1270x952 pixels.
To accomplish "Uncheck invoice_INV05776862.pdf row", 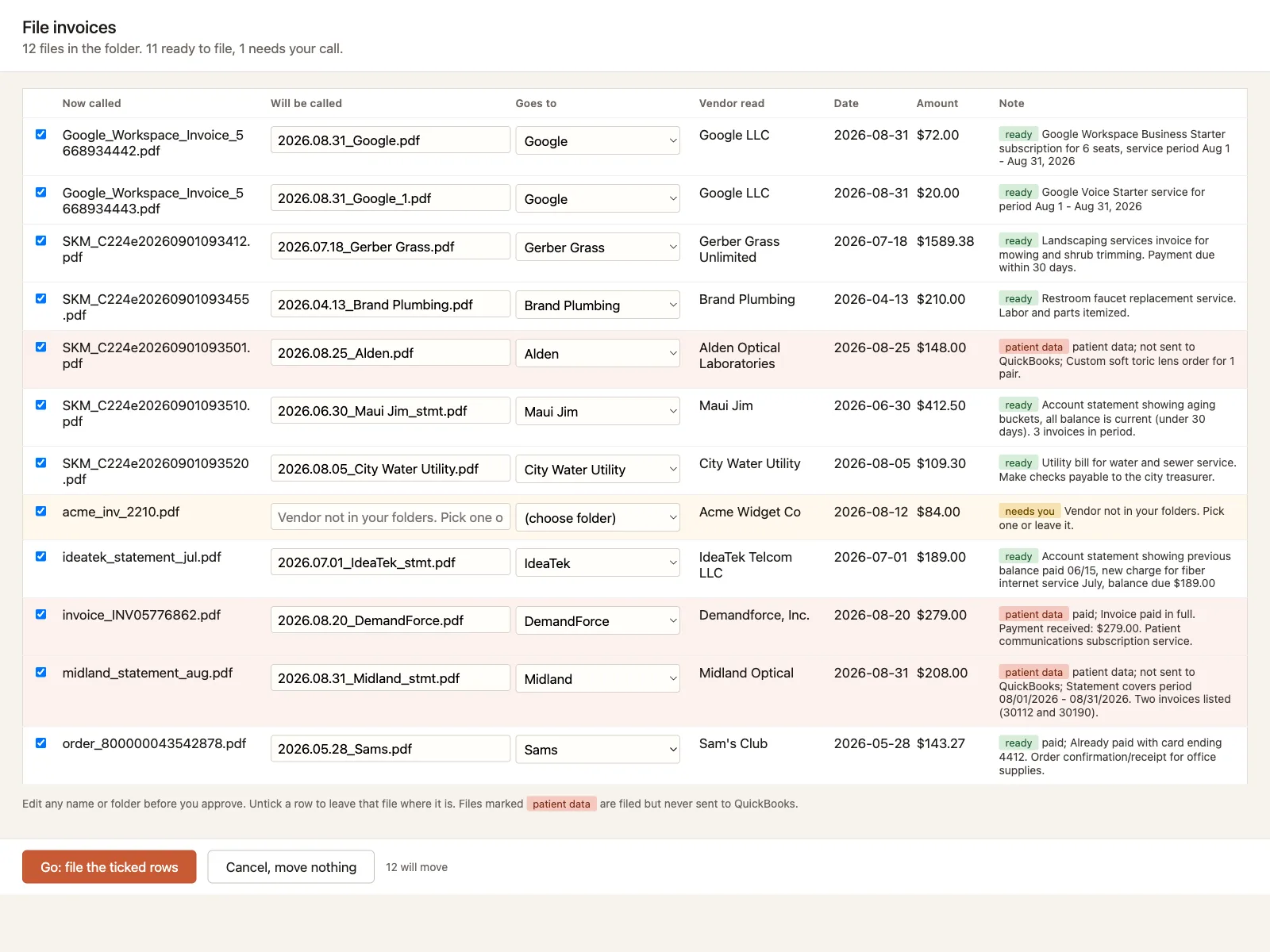I will 40,614.
